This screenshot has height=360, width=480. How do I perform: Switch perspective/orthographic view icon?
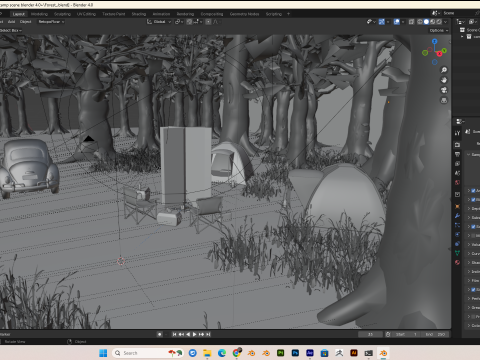[x=444, y=100]
